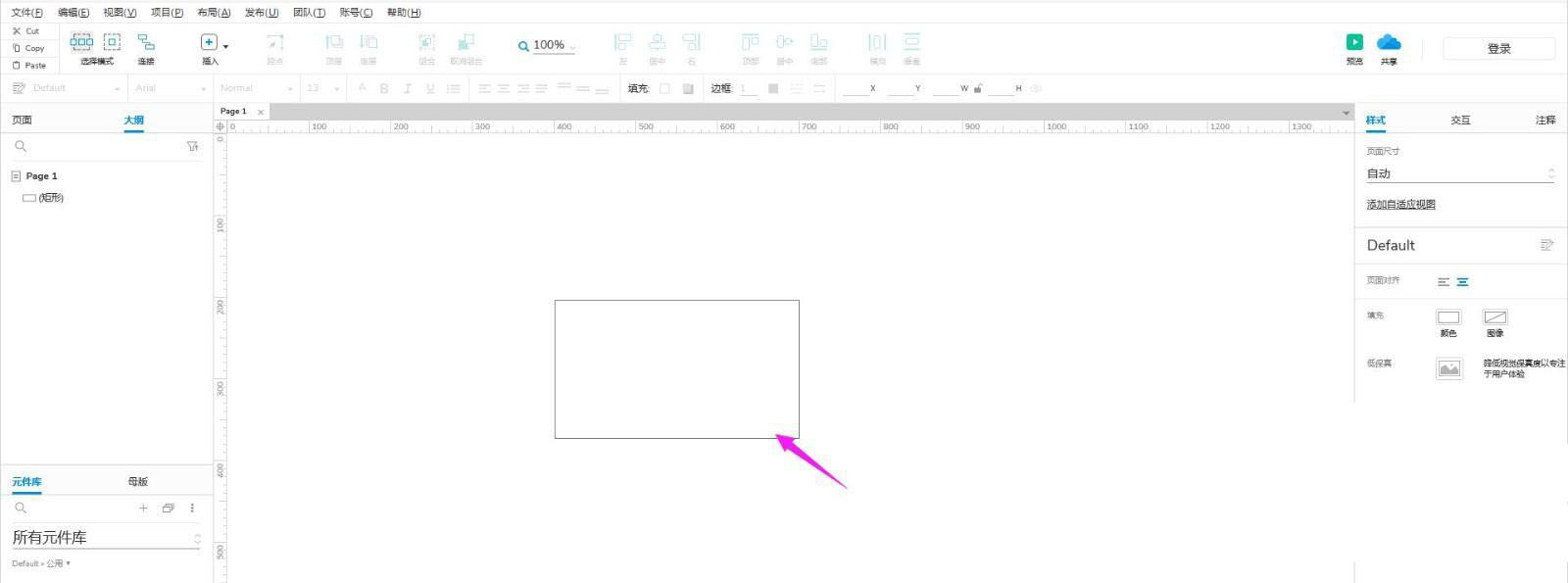
Task: Open the 页面尺寸 自动 dropdown
Action: pyautogui.click(x=1459, y=173)
